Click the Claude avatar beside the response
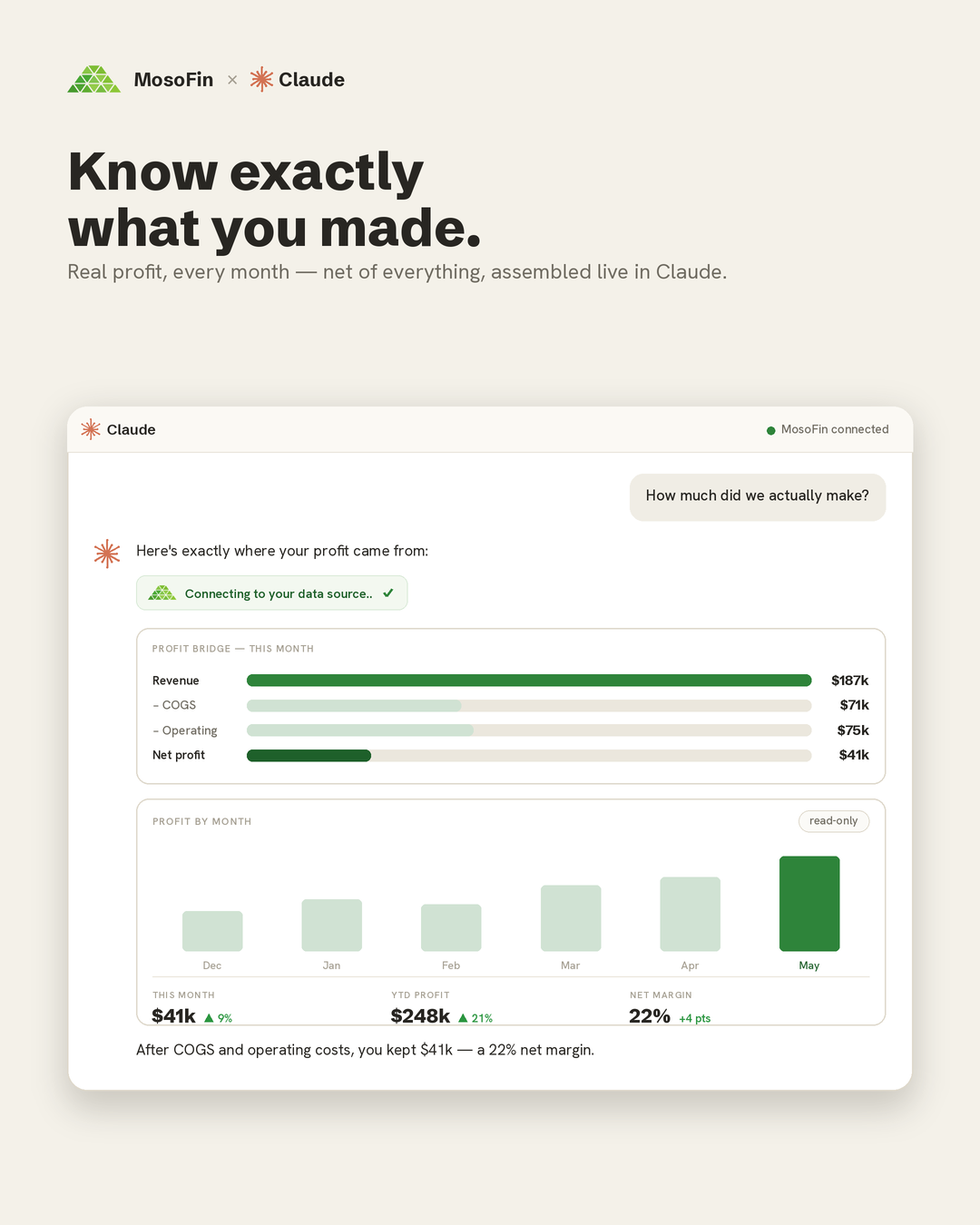The width and height of the screenshot is (980, 1225). point(107,554)
